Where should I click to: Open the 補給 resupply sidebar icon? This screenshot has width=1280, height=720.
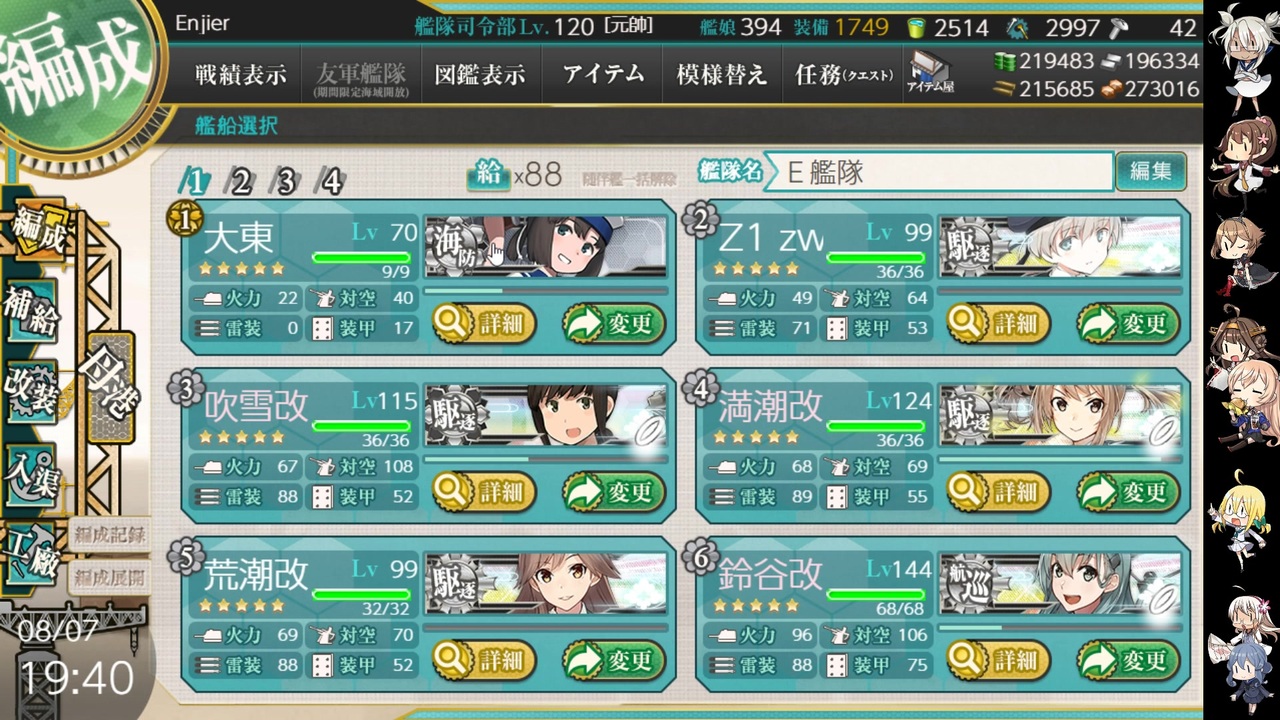pos(32,310)
